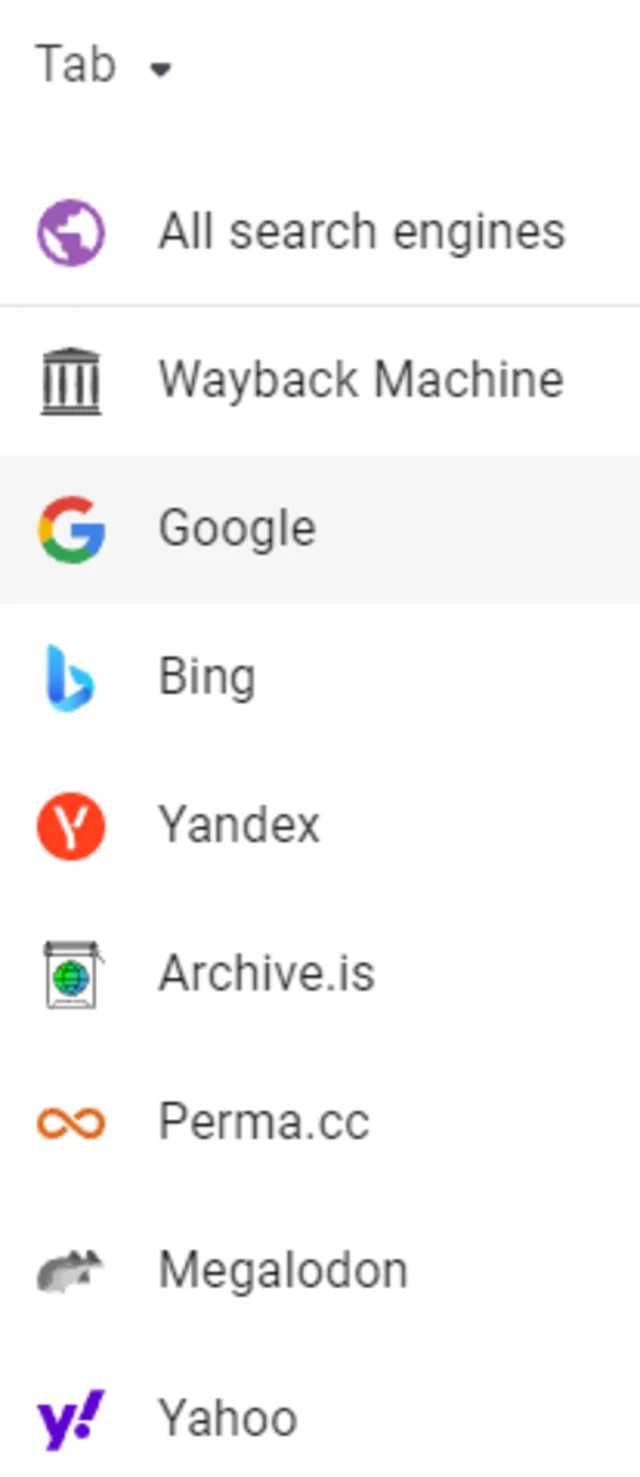Select the Yahoo text entry
The width and height of the screenshot is (640, 1477).
click(228, 1419)
